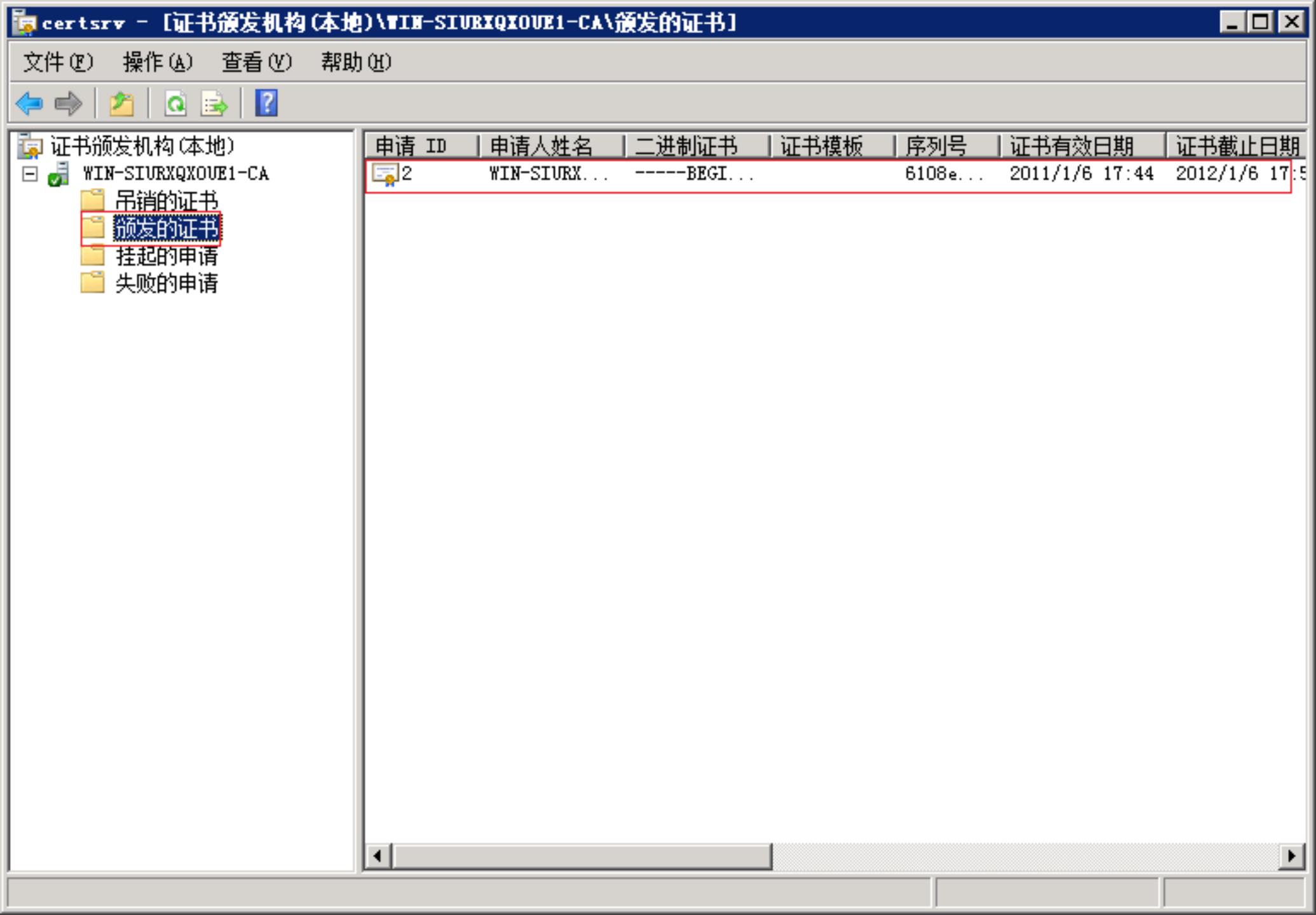Click the 挂起的申请 folder icon

(93, 255)
